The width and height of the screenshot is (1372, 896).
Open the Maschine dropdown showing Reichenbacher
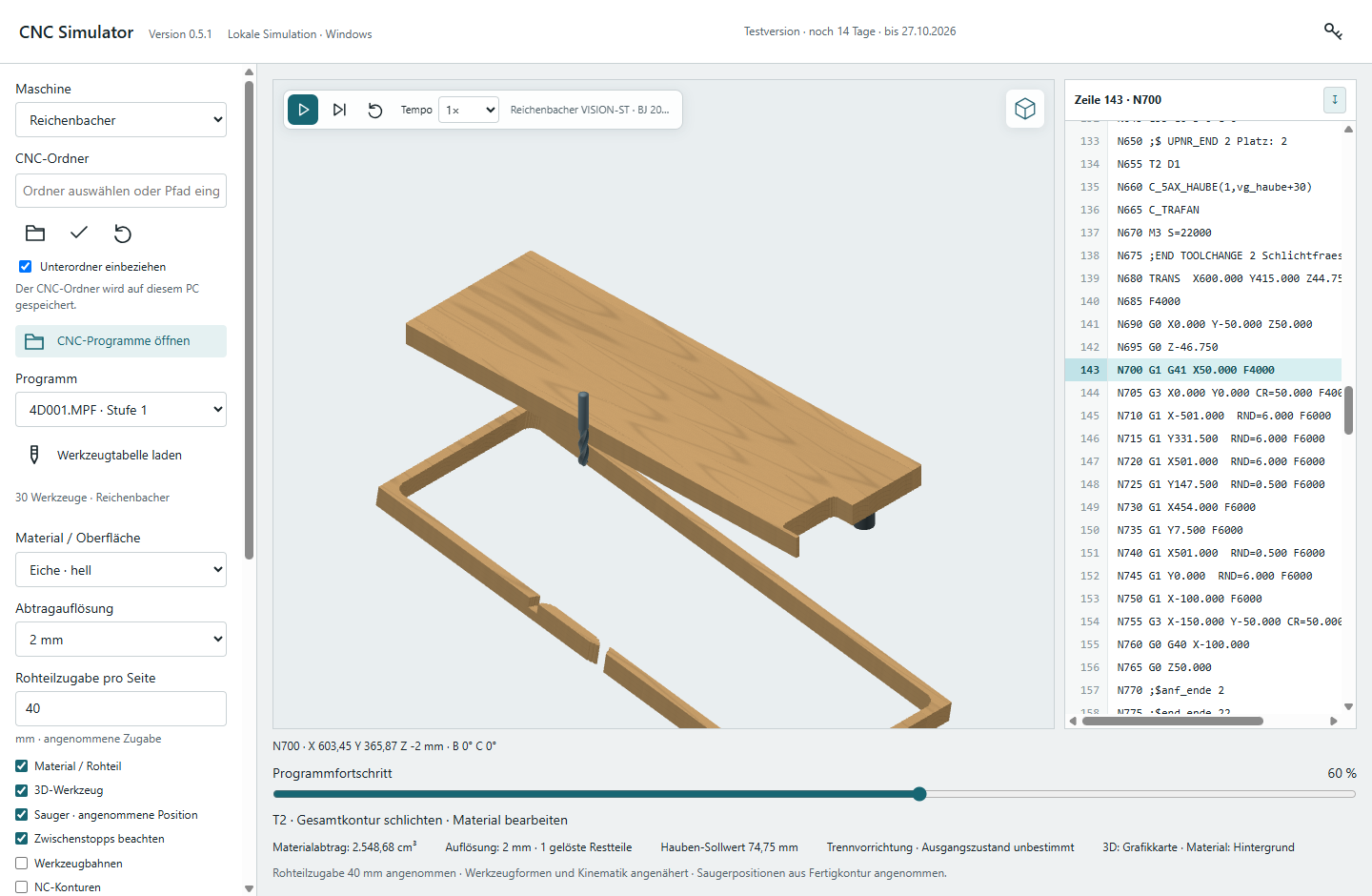click(121, 120)
